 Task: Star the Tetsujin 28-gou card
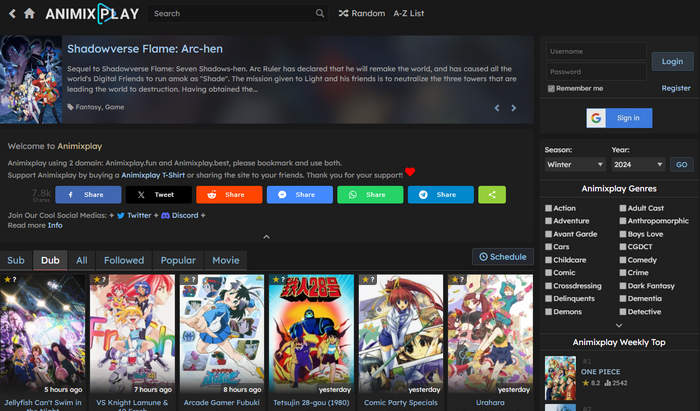pos(278,279)
